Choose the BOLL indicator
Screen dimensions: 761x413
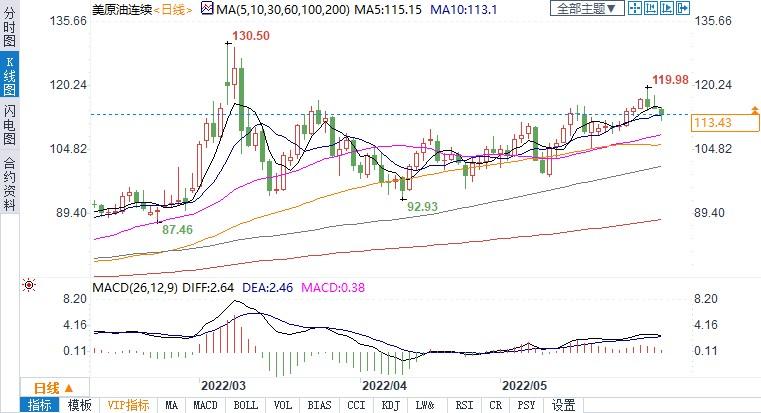click(245, 405)
